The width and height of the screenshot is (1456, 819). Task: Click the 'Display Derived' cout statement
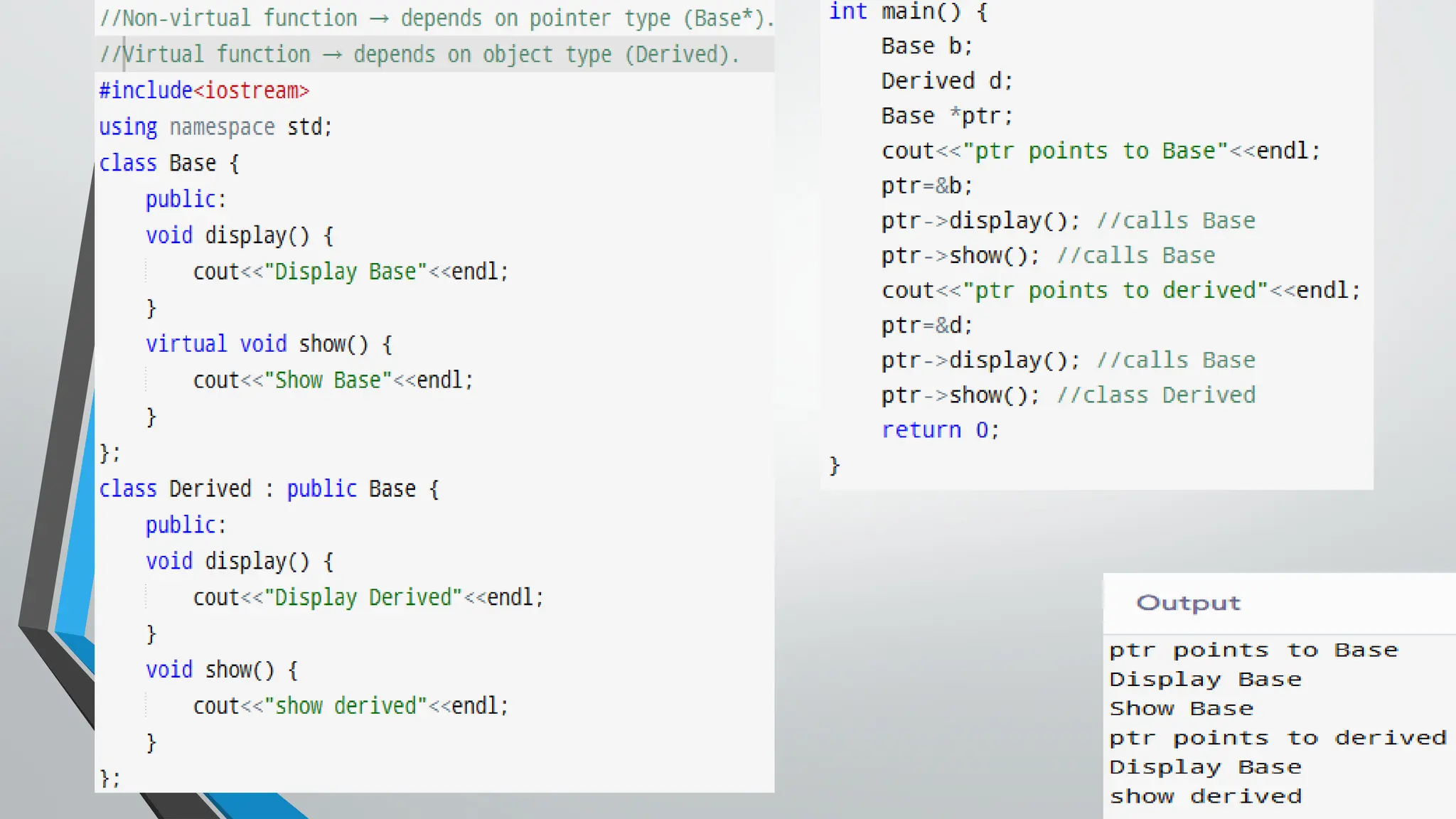[368, 597]
